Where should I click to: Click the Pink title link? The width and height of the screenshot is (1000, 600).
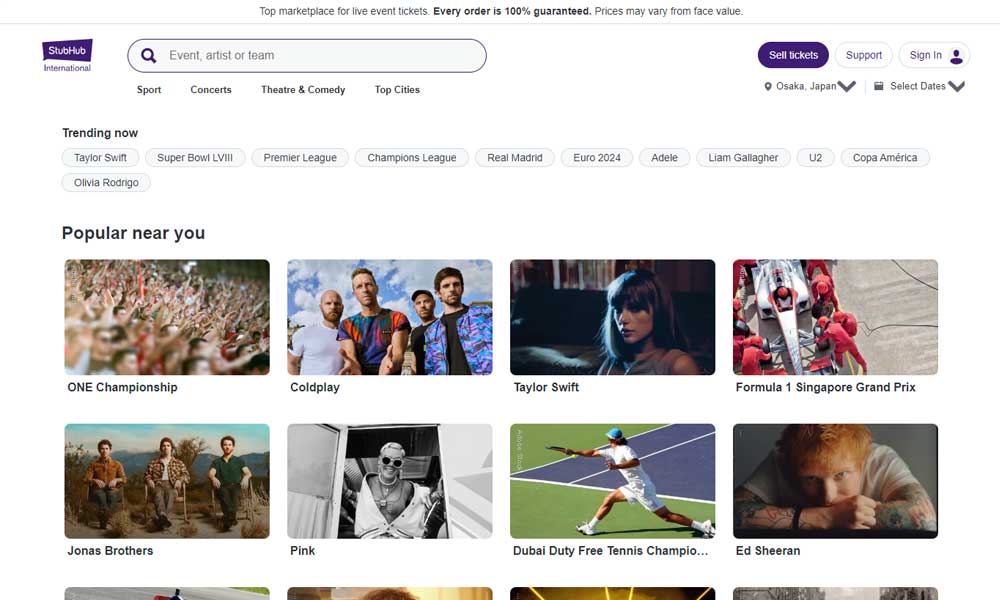coord(302,550)
